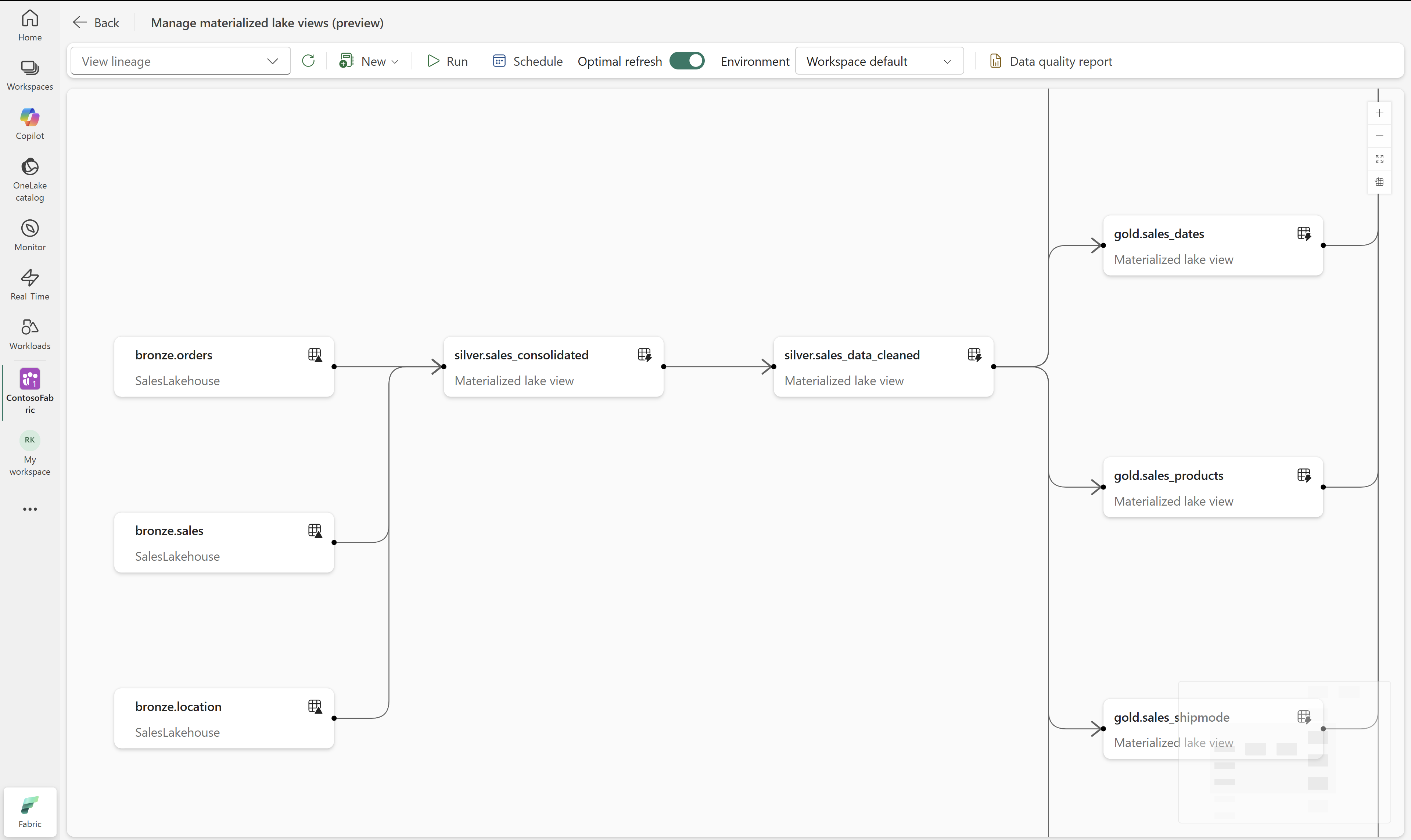Click the Monitor sidebar icon

click(29, 235)
